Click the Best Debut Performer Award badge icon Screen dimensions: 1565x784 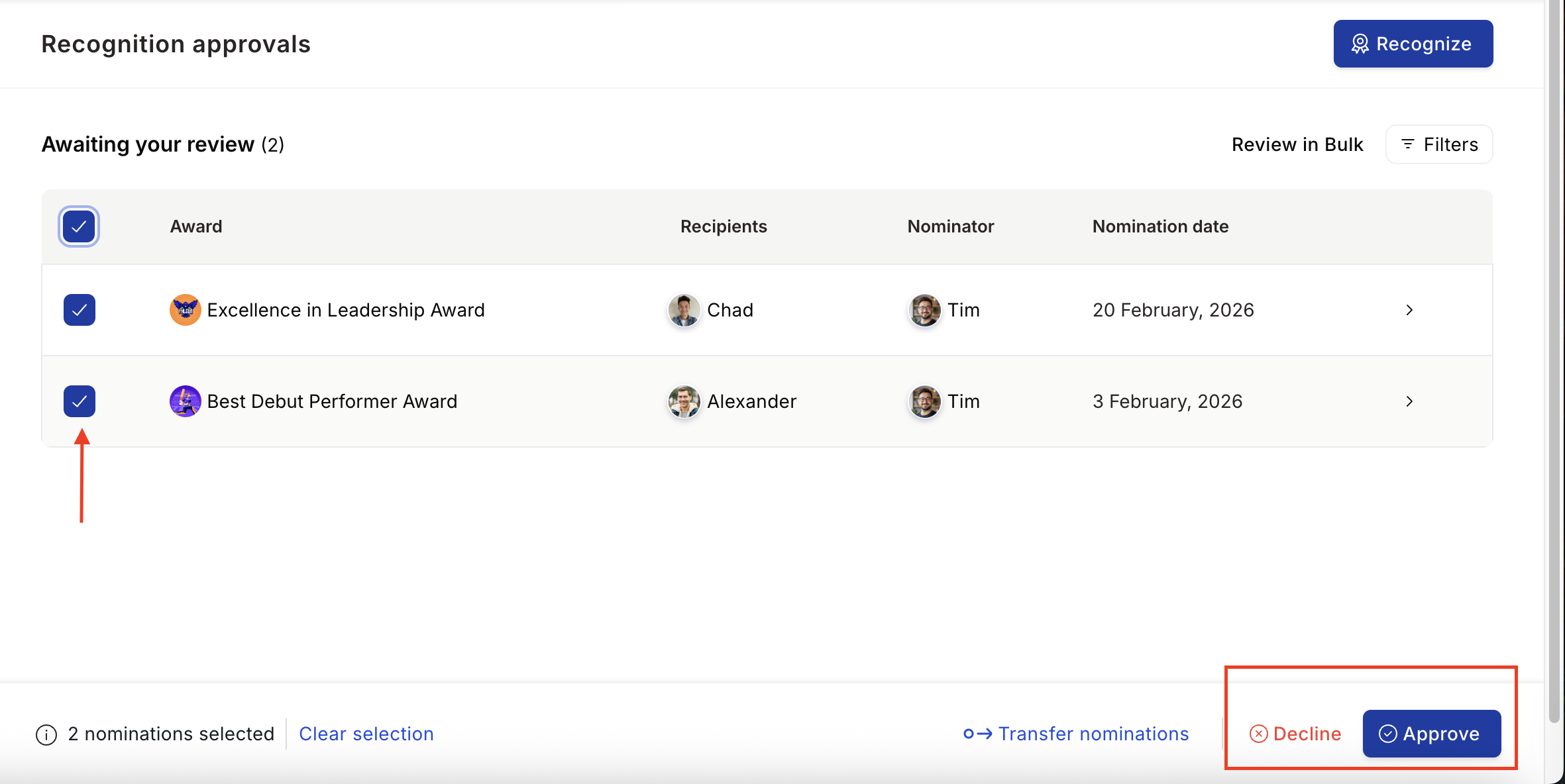pyautogui.click(x=186, y=401)
